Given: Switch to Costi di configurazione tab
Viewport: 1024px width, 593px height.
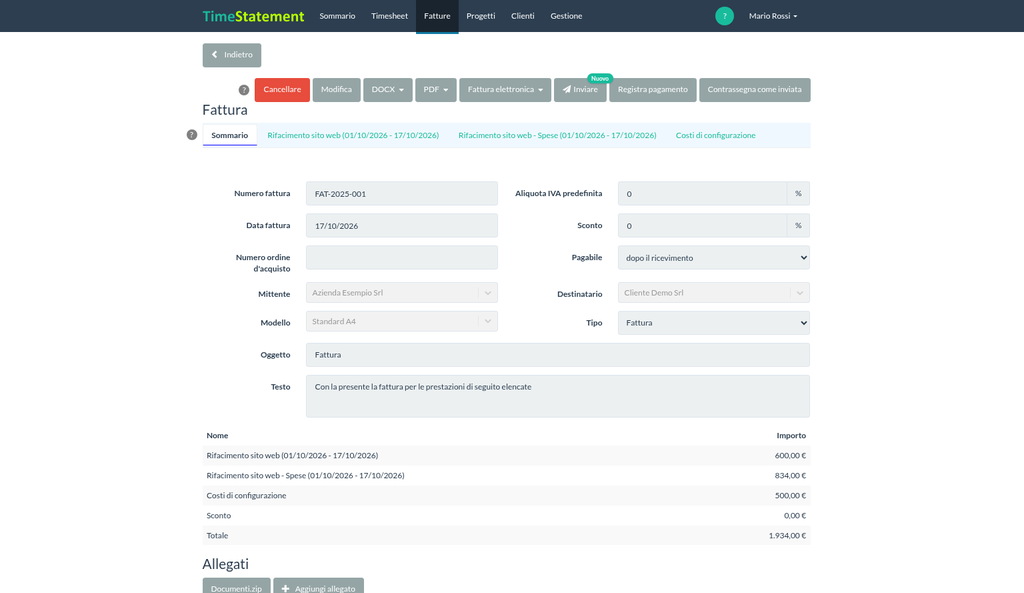Looking at the screenshot, I should pyautogui.click(x=715, y=135).
